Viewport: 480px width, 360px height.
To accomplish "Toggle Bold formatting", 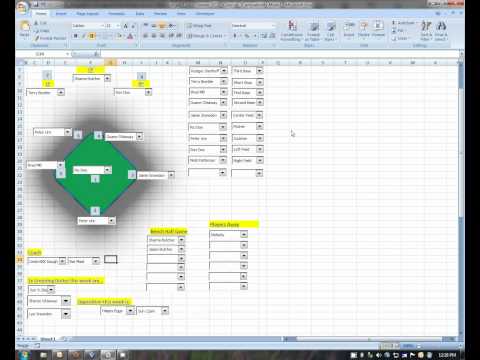I will (x=76, y=36).
